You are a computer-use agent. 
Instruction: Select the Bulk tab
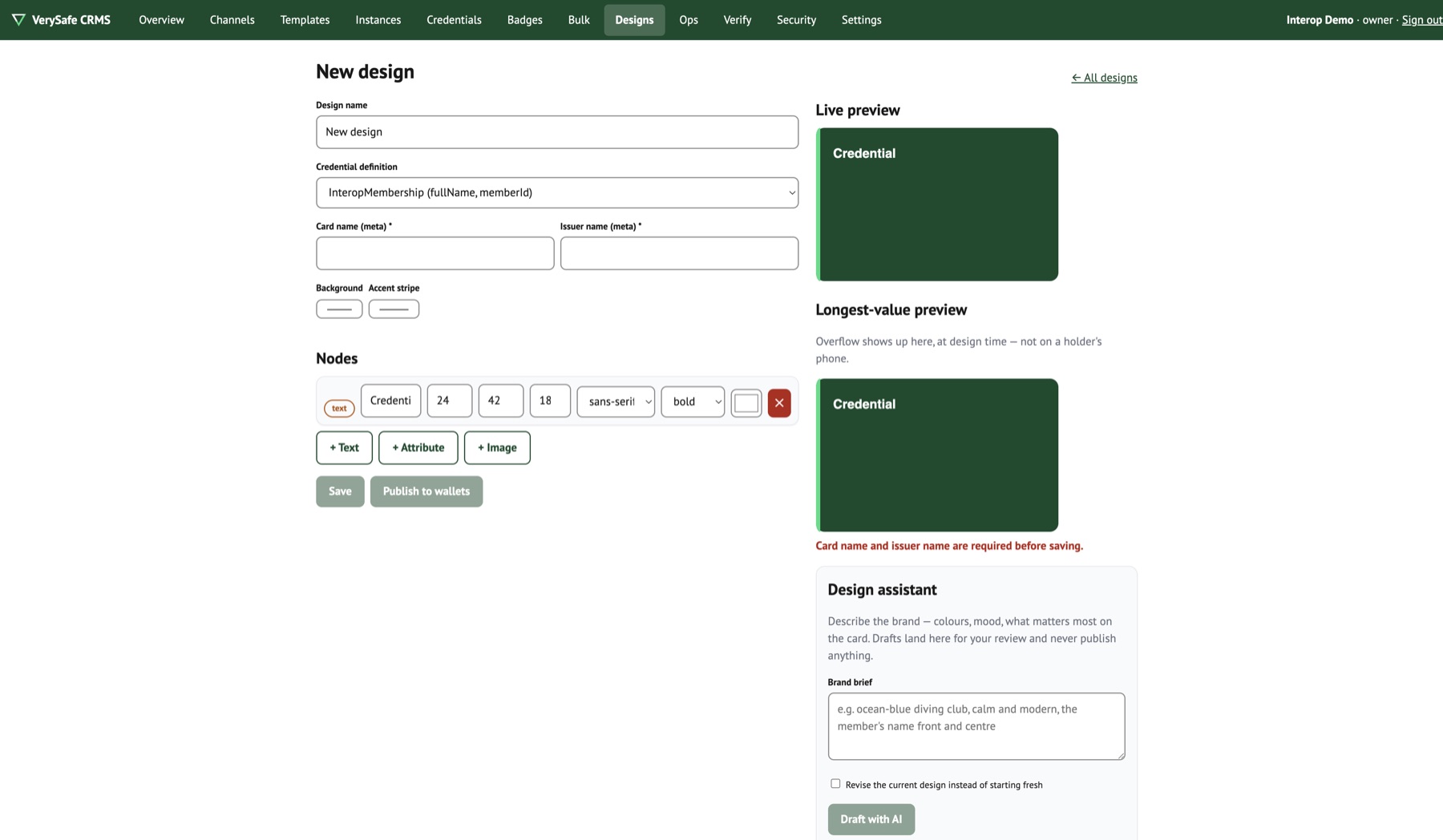[x=579, y=20]
